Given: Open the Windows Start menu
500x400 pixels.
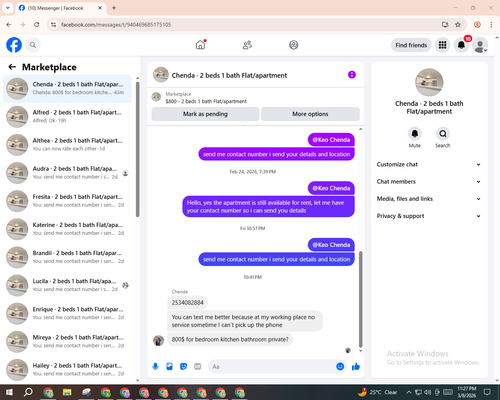Looking at the screenshot, I should [x=9, y=392].
